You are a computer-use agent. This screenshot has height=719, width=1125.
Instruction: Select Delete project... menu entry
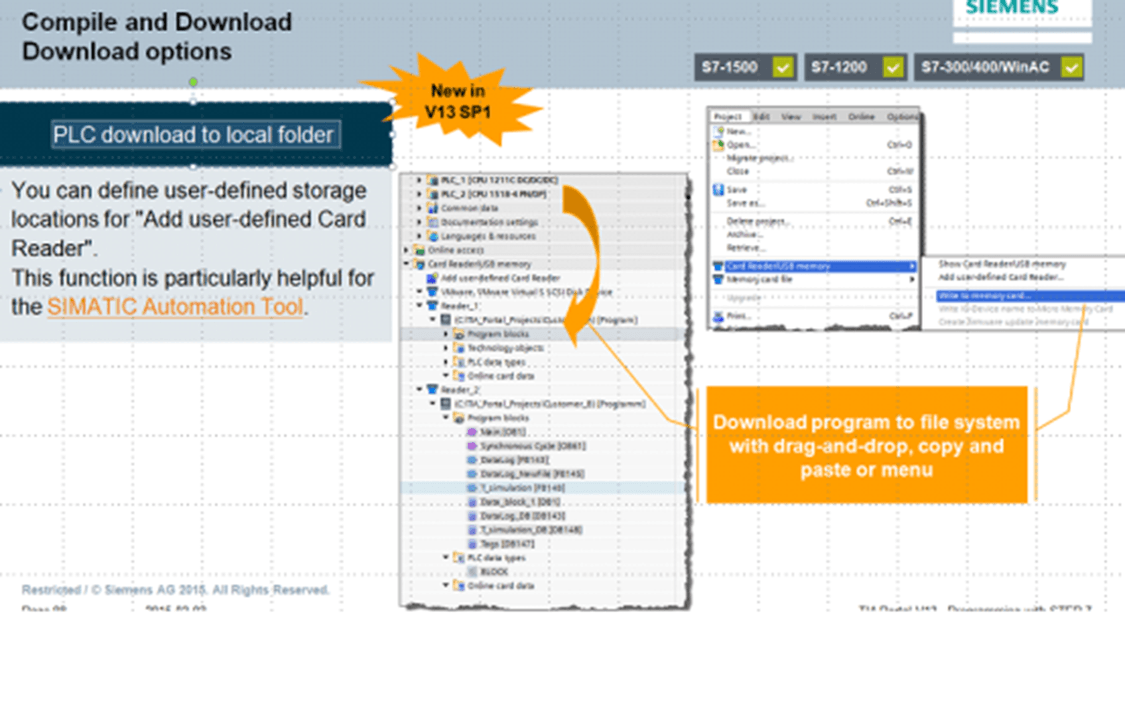tap(757, 221)
